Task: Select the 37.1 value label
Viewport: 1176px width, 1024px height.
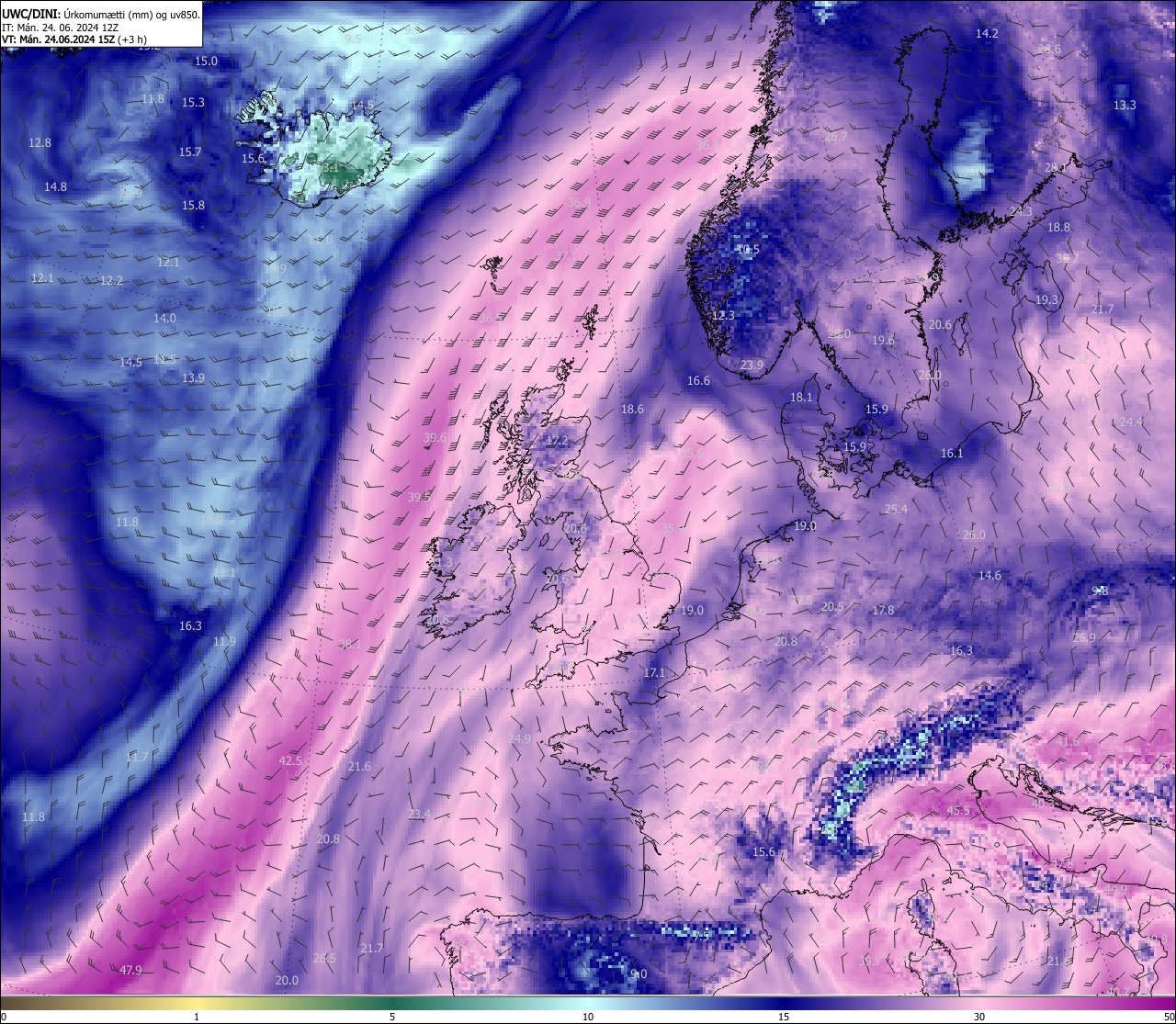Action: click(566, 255)
